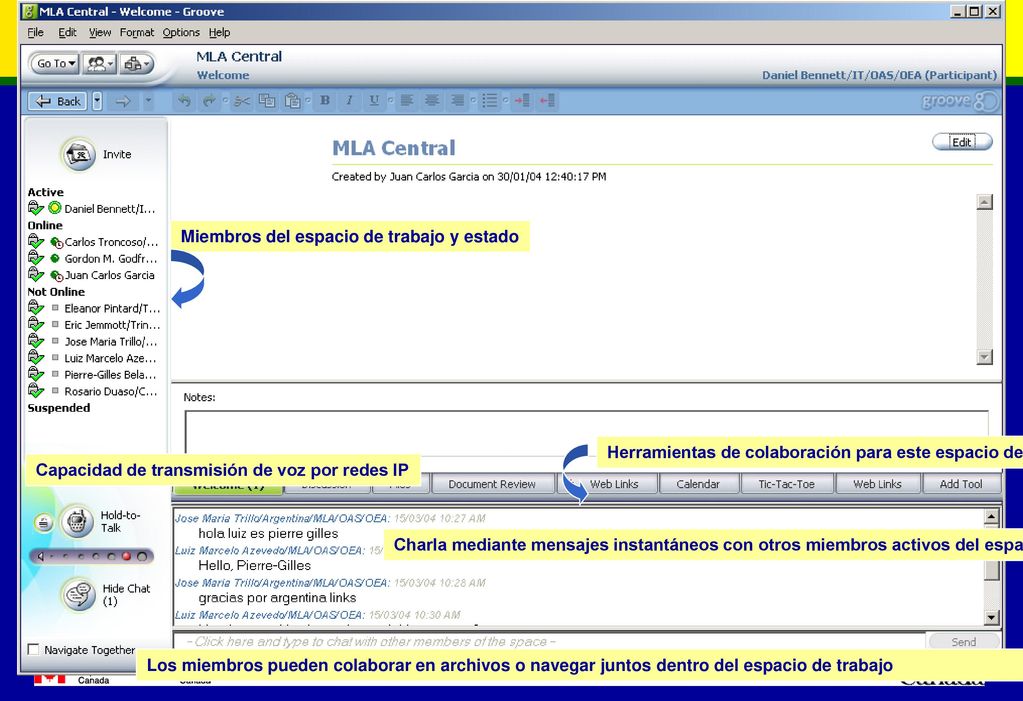This screenshot has width=1023, height=701.
Task: Click the Back arrow button
Action: point(57,101)
